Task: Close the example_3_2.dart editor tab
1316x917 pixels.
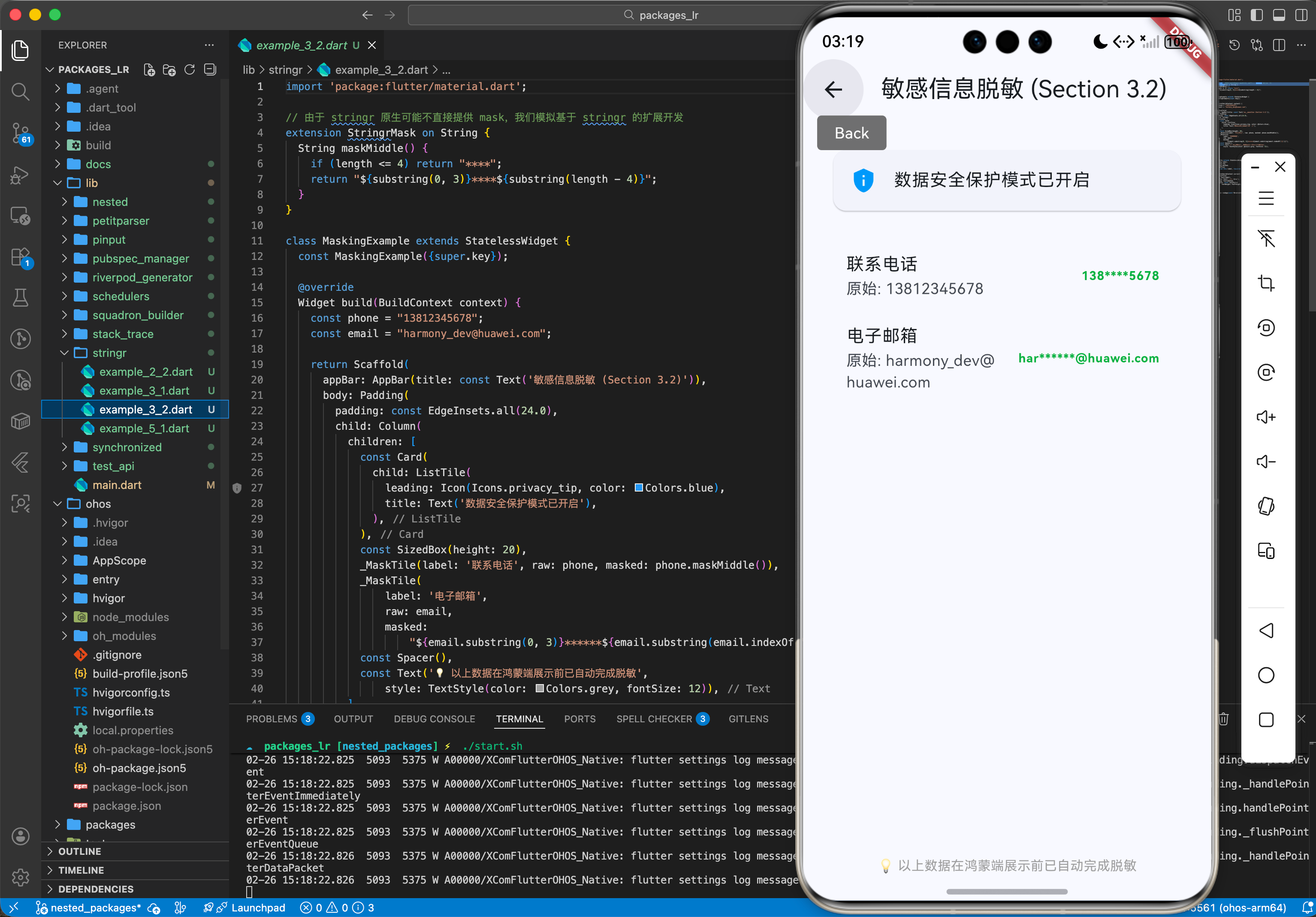Action: click(x=372, y=45)
